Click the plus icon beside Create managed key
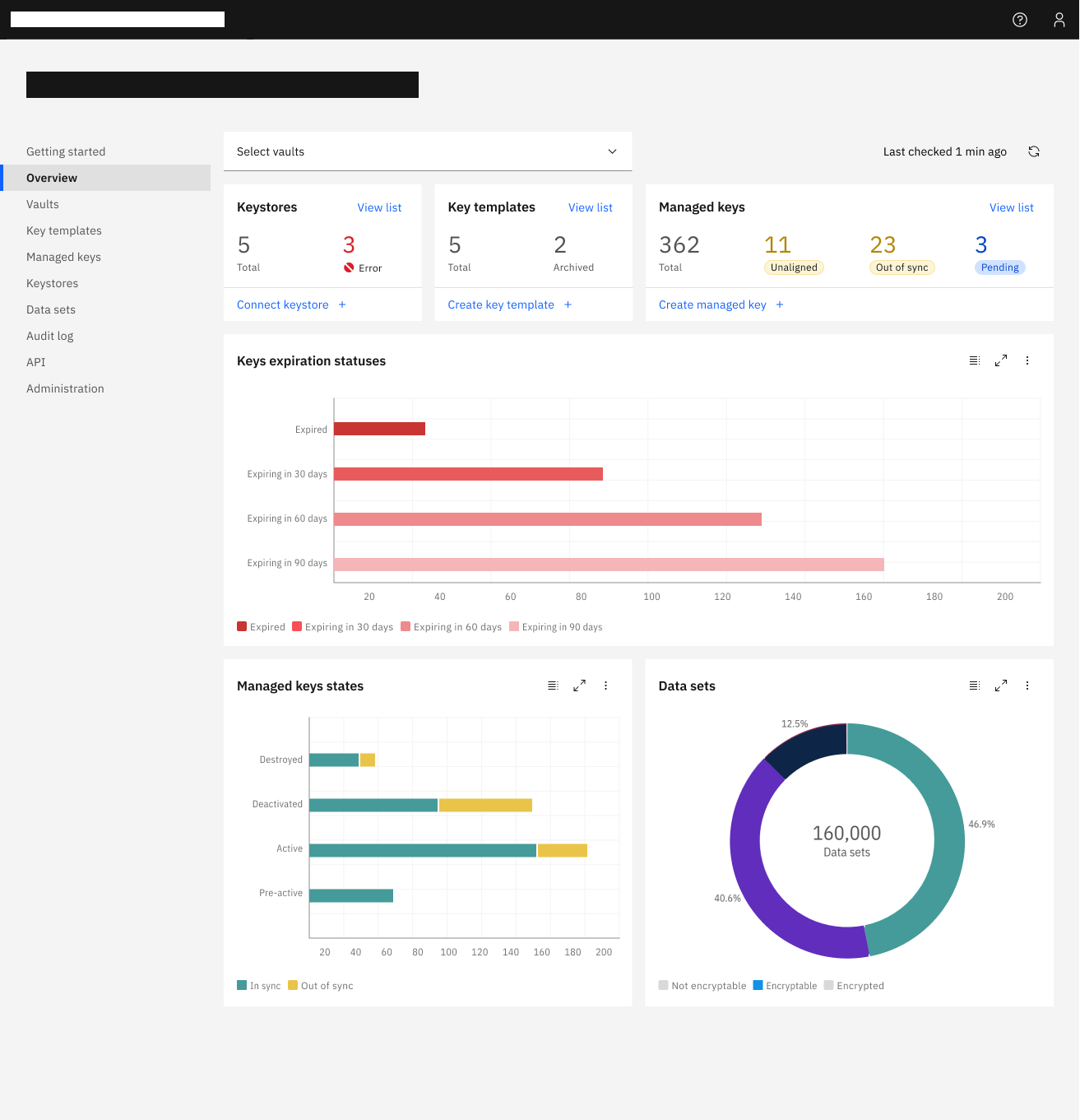This screenshot has width=1080, height=1120. click(780, 304)
